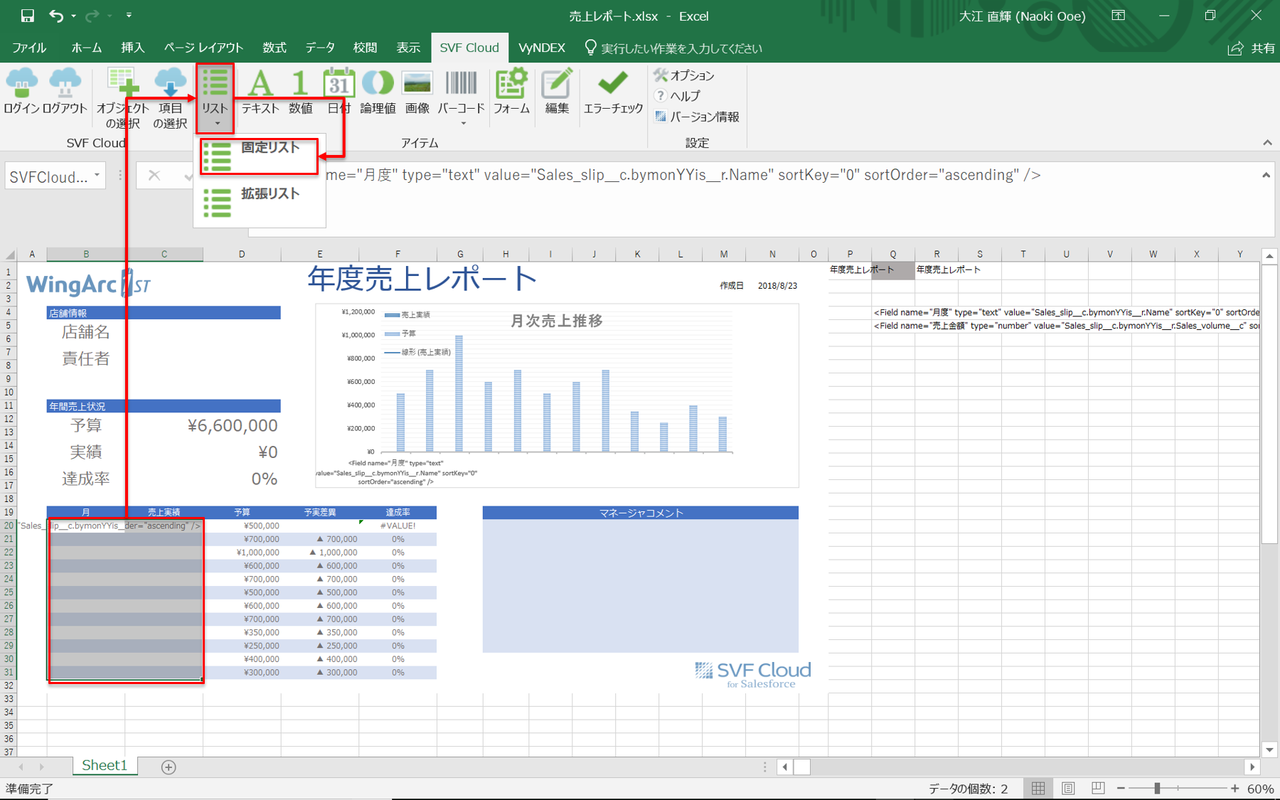
Task: Click the Login cloud icon
Action: (21, 91)
